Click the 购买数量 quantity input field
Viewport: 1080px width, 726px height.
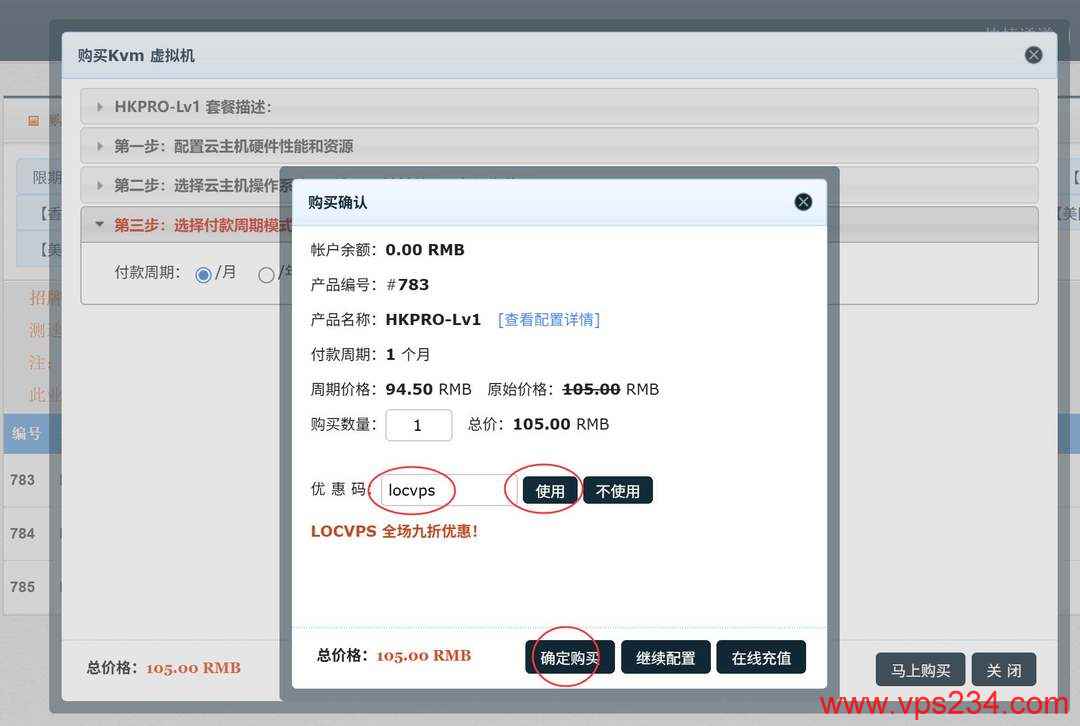419,424
